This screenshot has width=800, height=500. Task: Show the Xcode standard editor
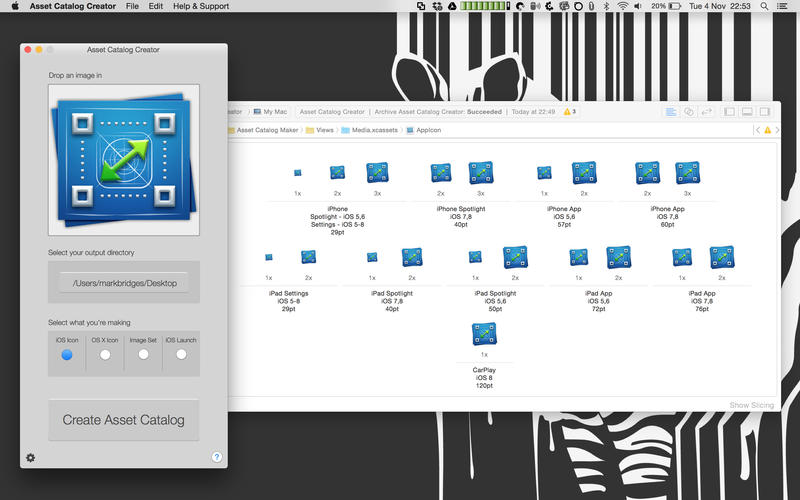(x=671, y=112)
